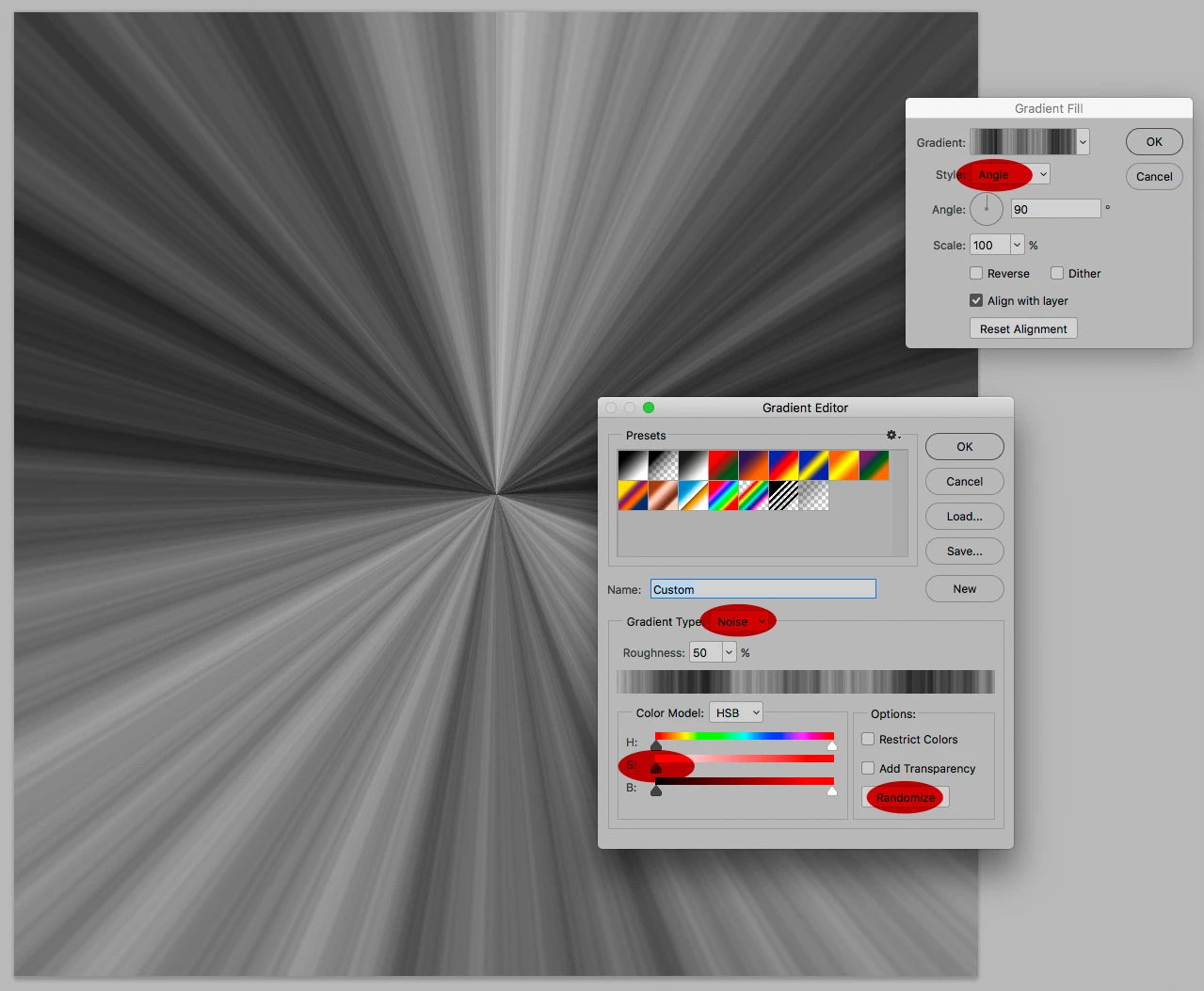Select the Chrome gradient preset

[x=693, y=495]
